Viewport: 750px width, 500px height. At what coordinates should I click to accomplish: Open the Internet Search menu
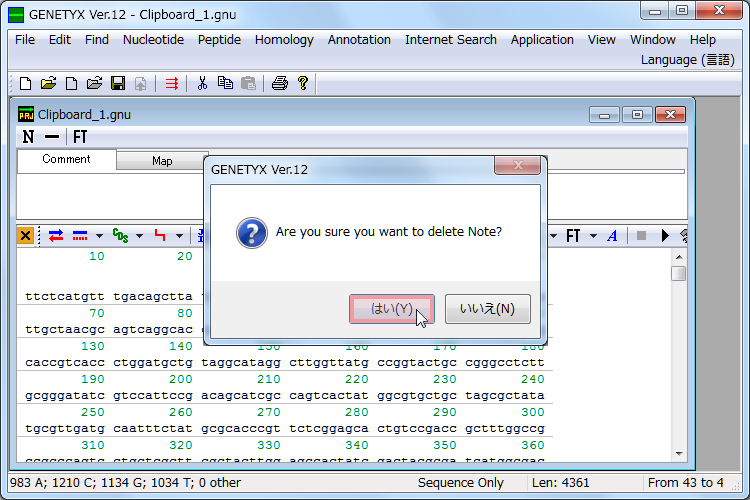click(x=451, y=40)
